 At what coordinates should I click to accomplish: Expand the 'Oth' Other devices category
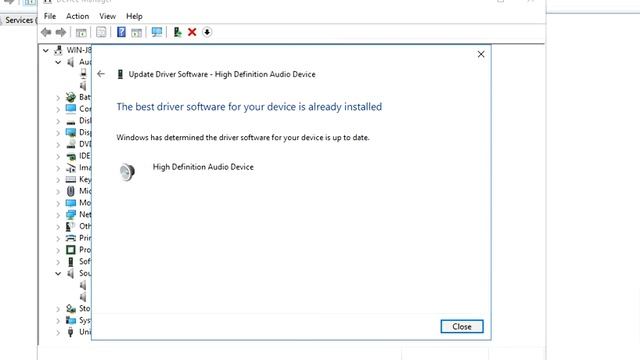point(58,227)
